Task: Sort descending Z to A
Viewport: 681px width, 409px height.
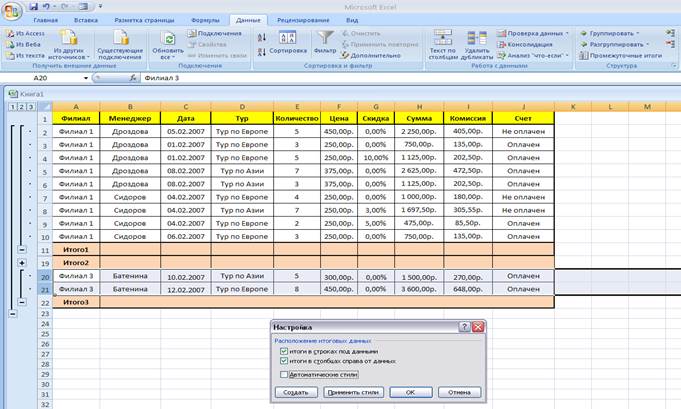Action: click(261, 52)
